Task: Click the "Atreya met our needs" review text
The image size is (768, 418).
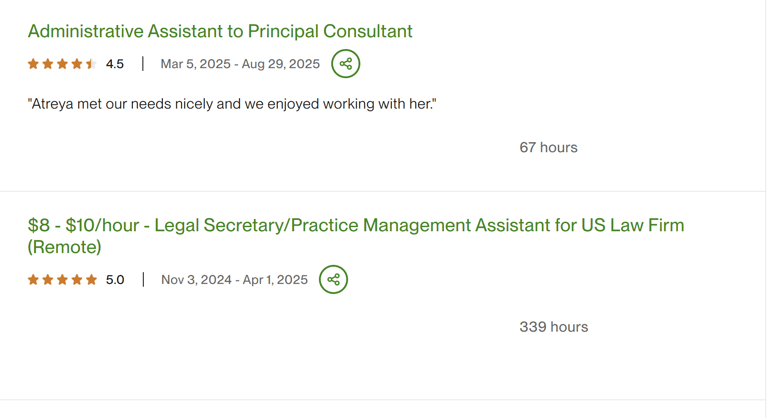Action: coord(232,103)
